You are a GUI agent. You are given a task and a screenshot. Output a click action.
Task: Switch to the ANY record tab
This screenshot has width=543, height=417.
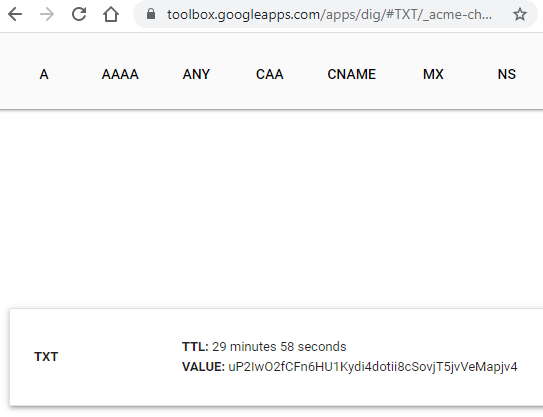[x=196, y=74]
